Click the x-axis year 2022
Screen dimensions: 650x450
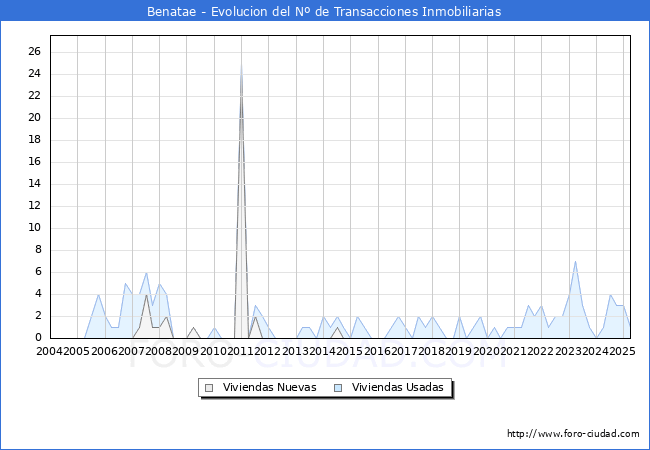click(541, 351)
